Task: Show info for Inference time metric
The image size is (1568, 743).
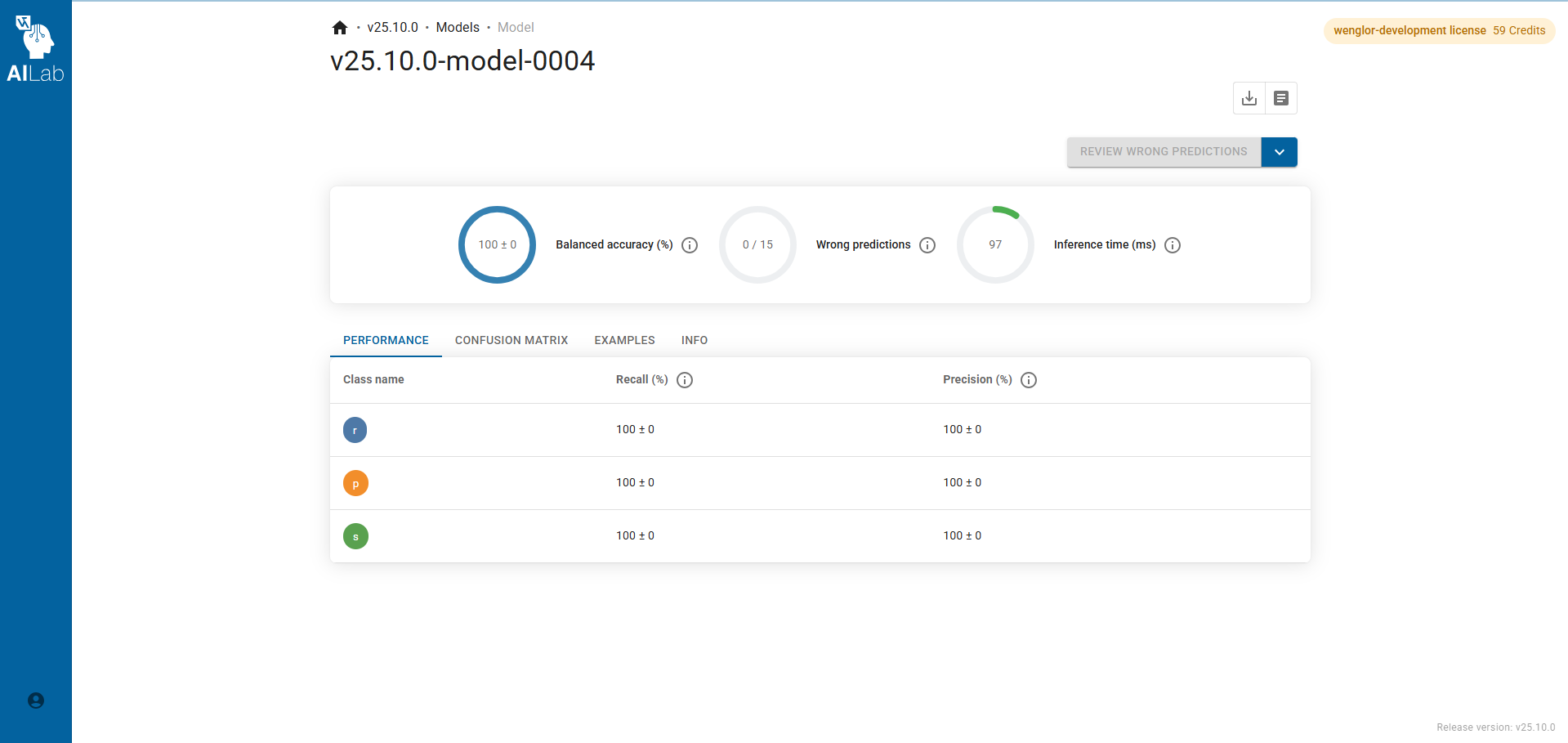Action: pyautogui.click(x=1173, y=245)
